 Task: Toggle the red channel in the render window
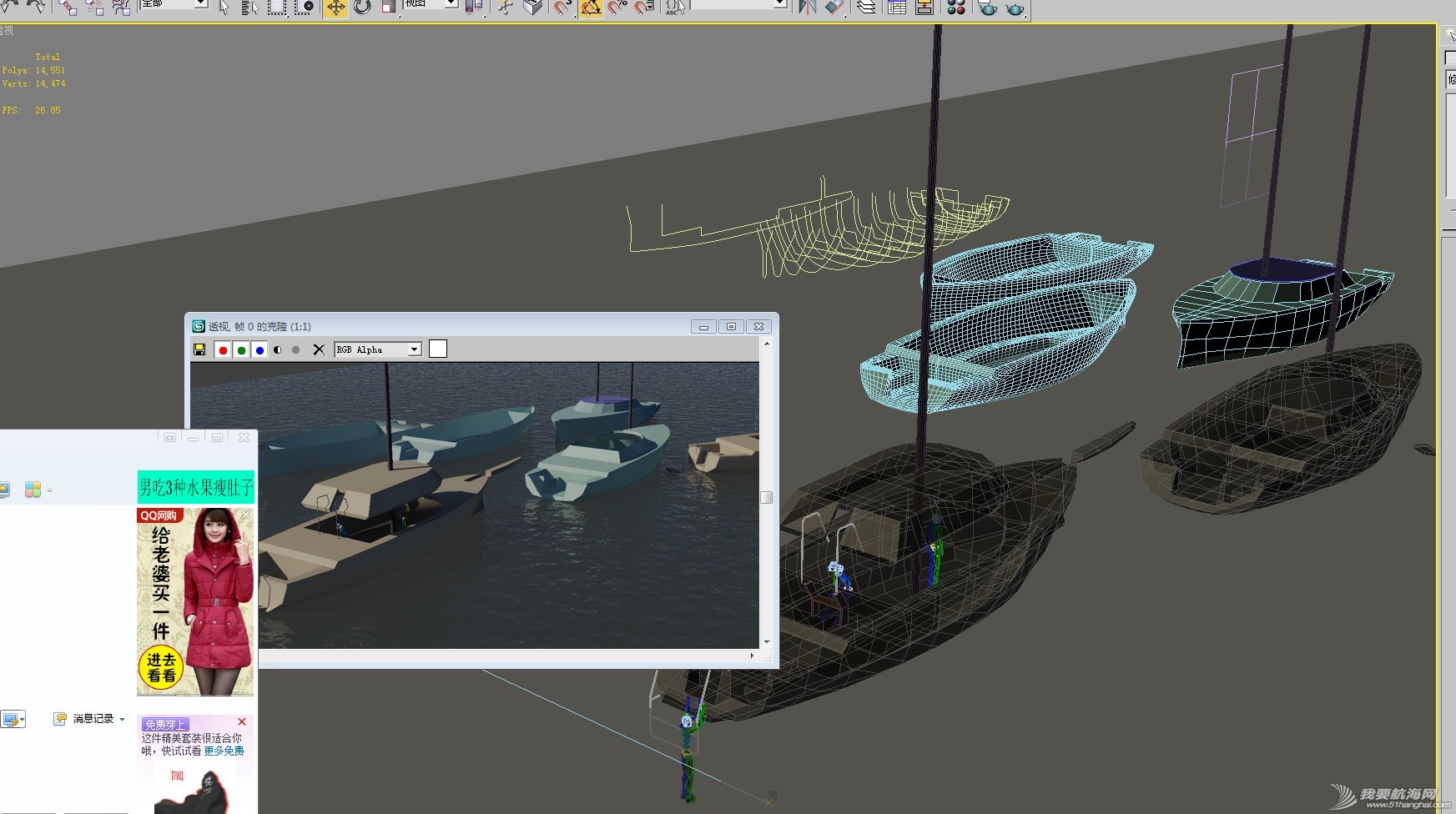(223, 349)
